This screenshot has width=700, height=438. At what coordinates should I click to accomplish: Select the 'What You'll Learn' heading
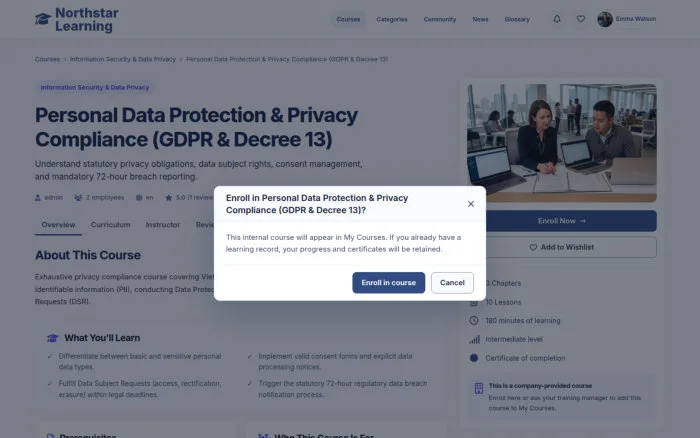coord(102,338)
